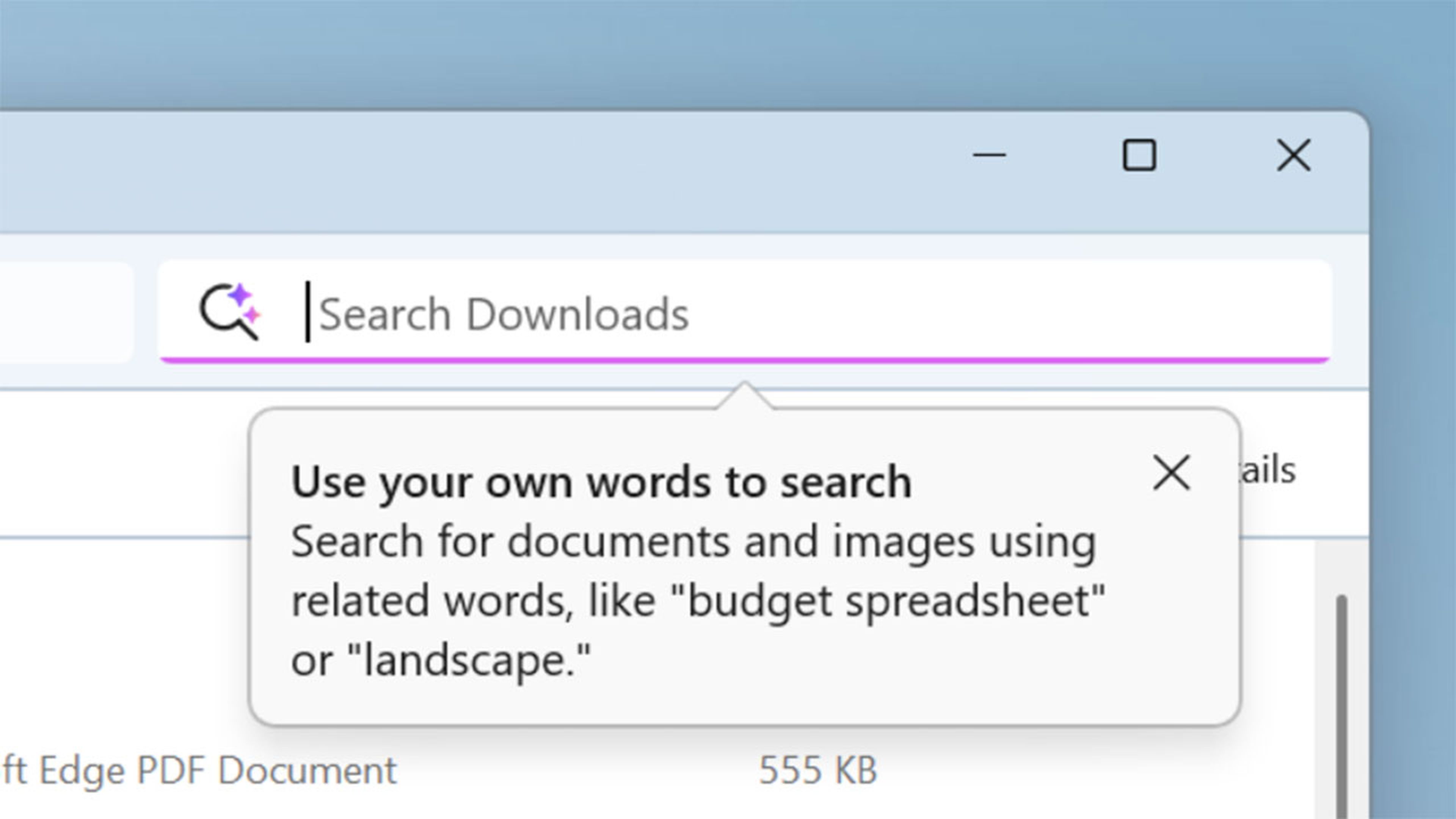This screenshot has height=819, width=1456.
Task: Click the "landscape." example text in tip
Action: click(469, 660)
